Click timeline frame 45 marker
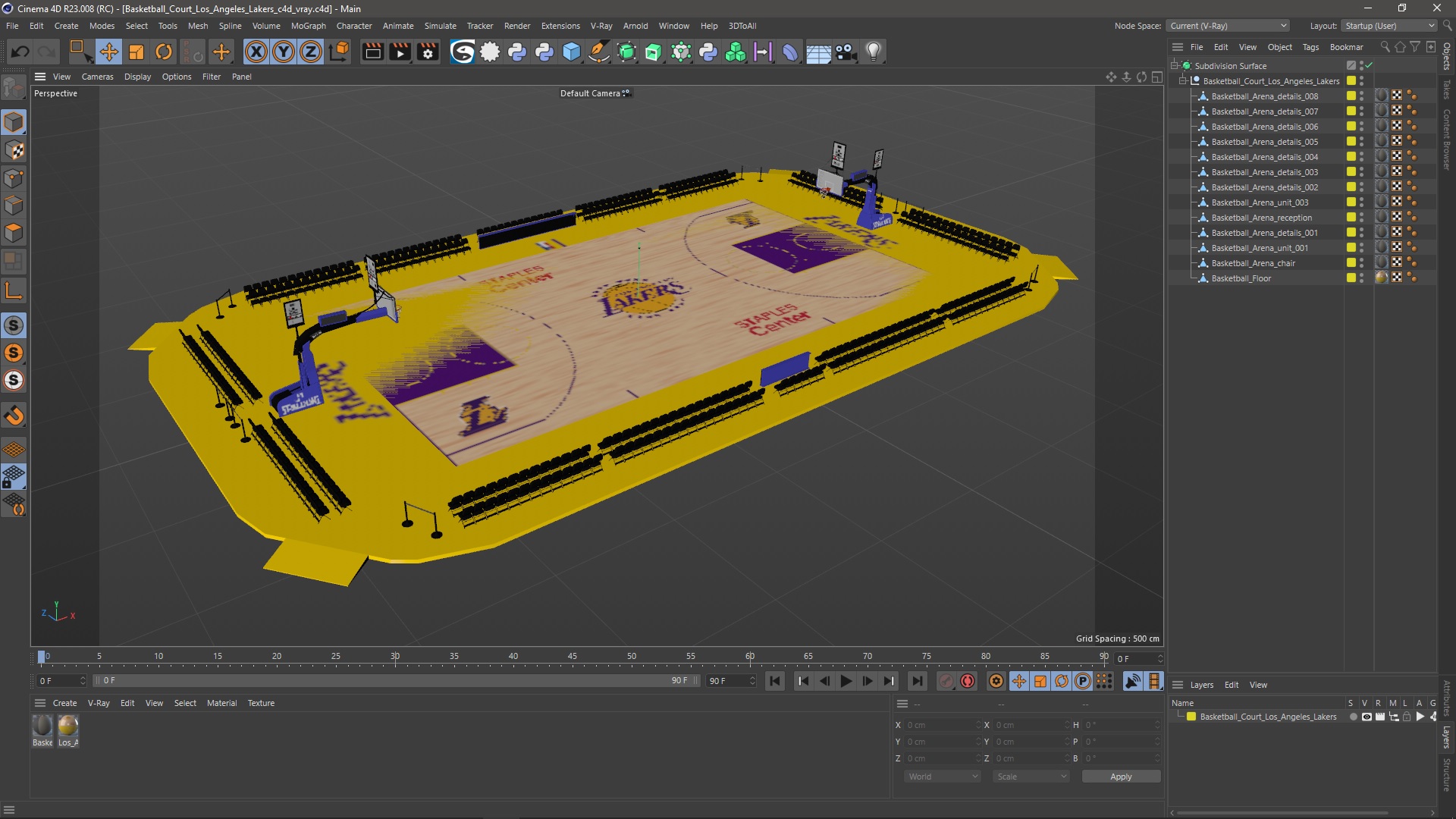Viewport: 1456px width, 819px height. pos(573,657)
